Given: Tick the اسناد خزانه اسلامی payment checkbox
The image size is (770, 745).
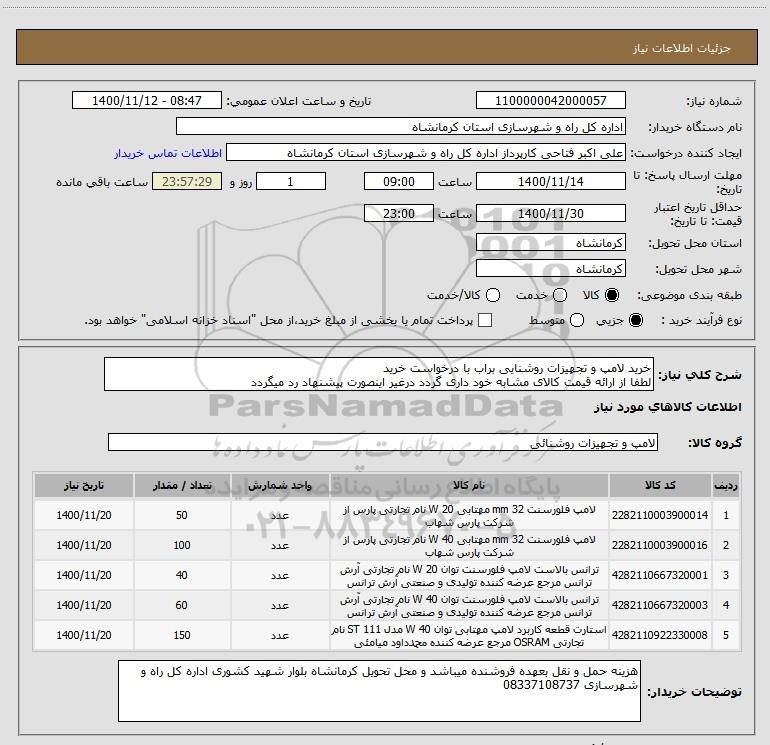Looking at the screenshot, I should 485,320.
